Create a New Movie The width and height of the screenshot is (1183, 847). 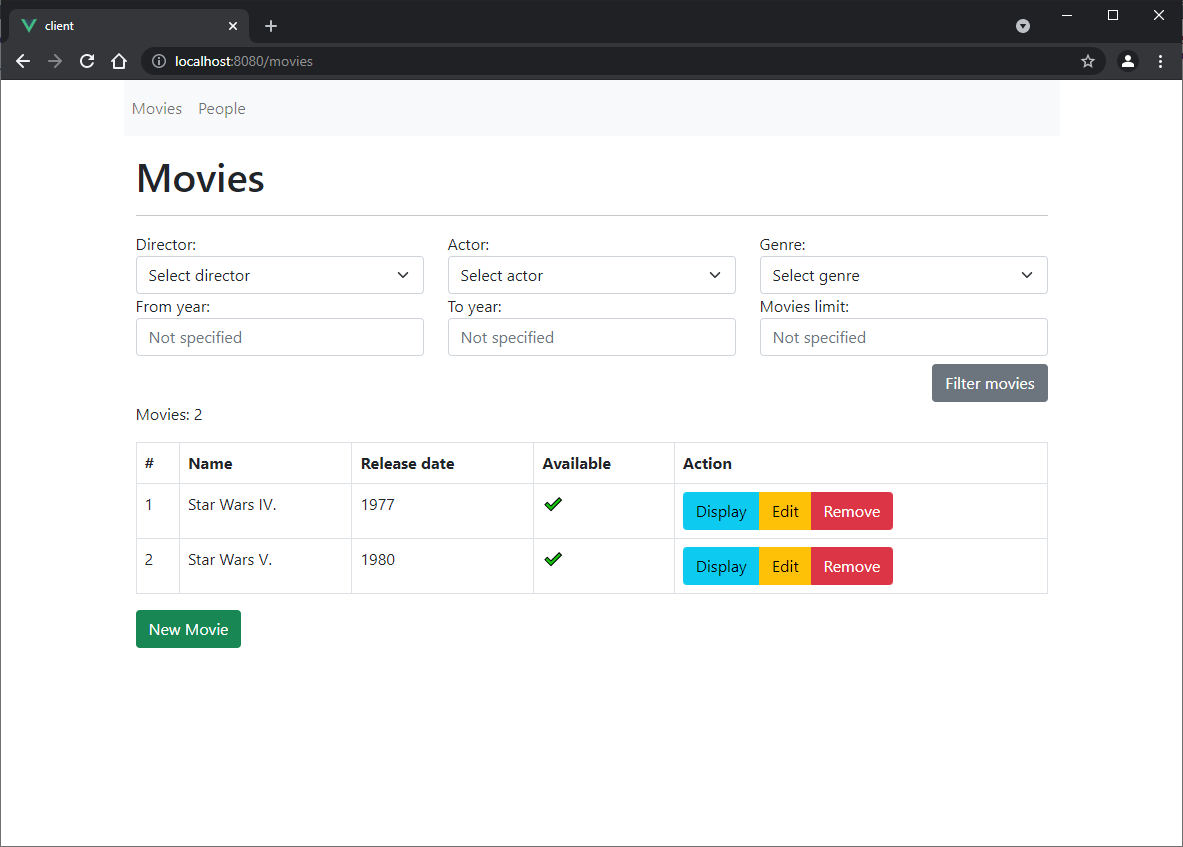pos(188,629)
